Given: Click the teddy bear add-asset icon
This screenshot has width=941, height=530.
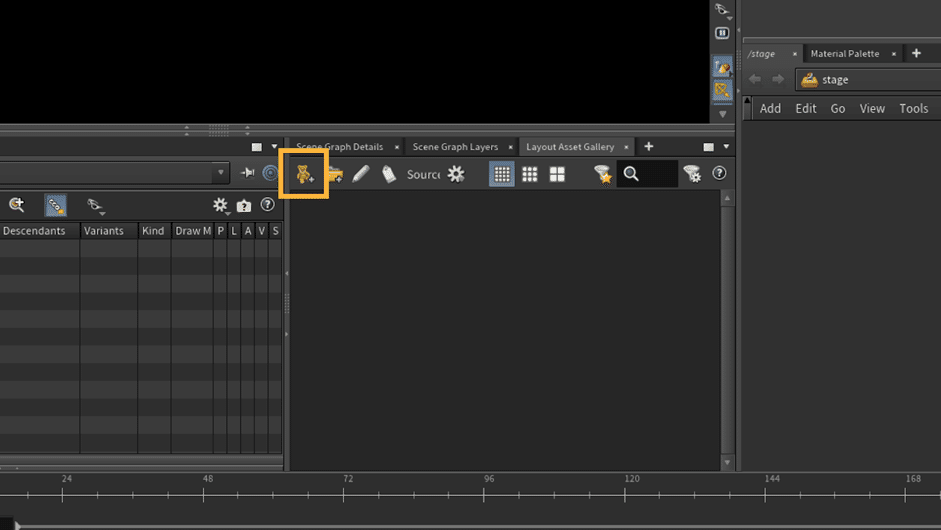Looking at the screenshot, I should 304,174.
